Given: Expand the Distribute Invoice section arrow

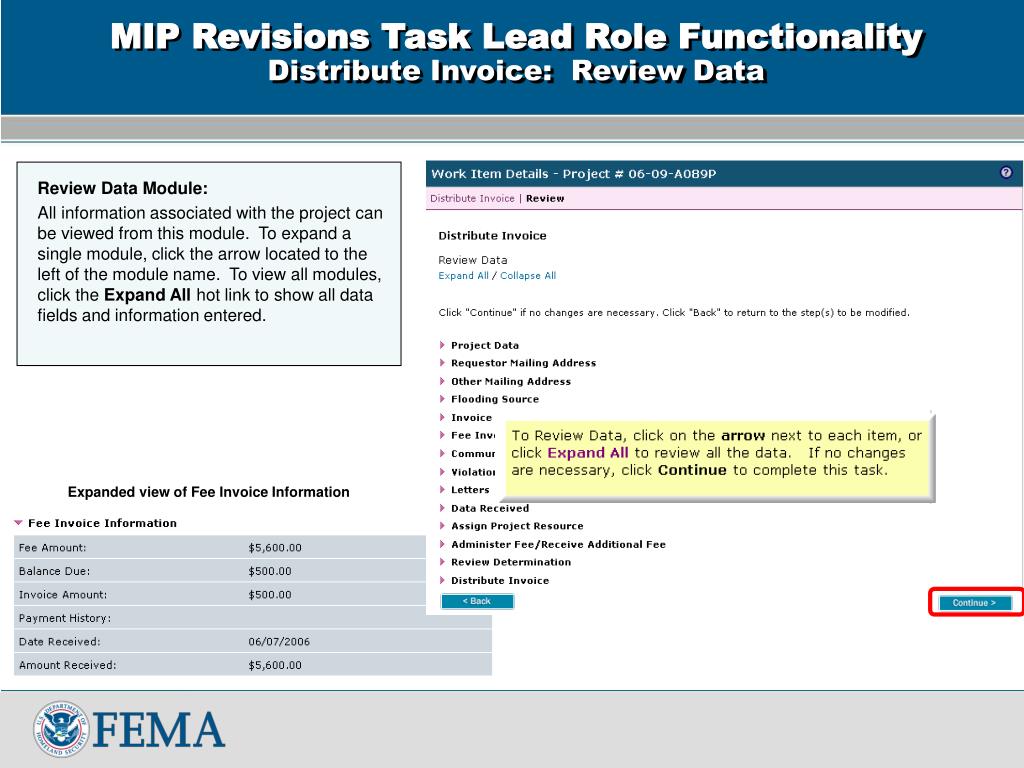Looking at the screenshot, I should (442, 580).
